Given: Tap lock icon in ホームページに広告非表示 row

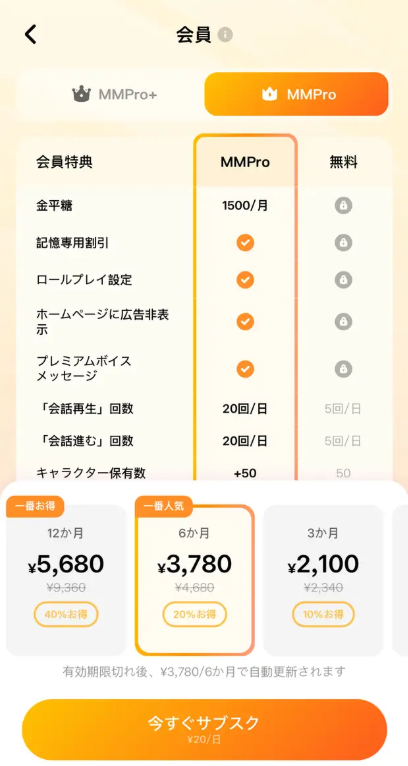Looking at the screenshot, I should tap(344, 321).
